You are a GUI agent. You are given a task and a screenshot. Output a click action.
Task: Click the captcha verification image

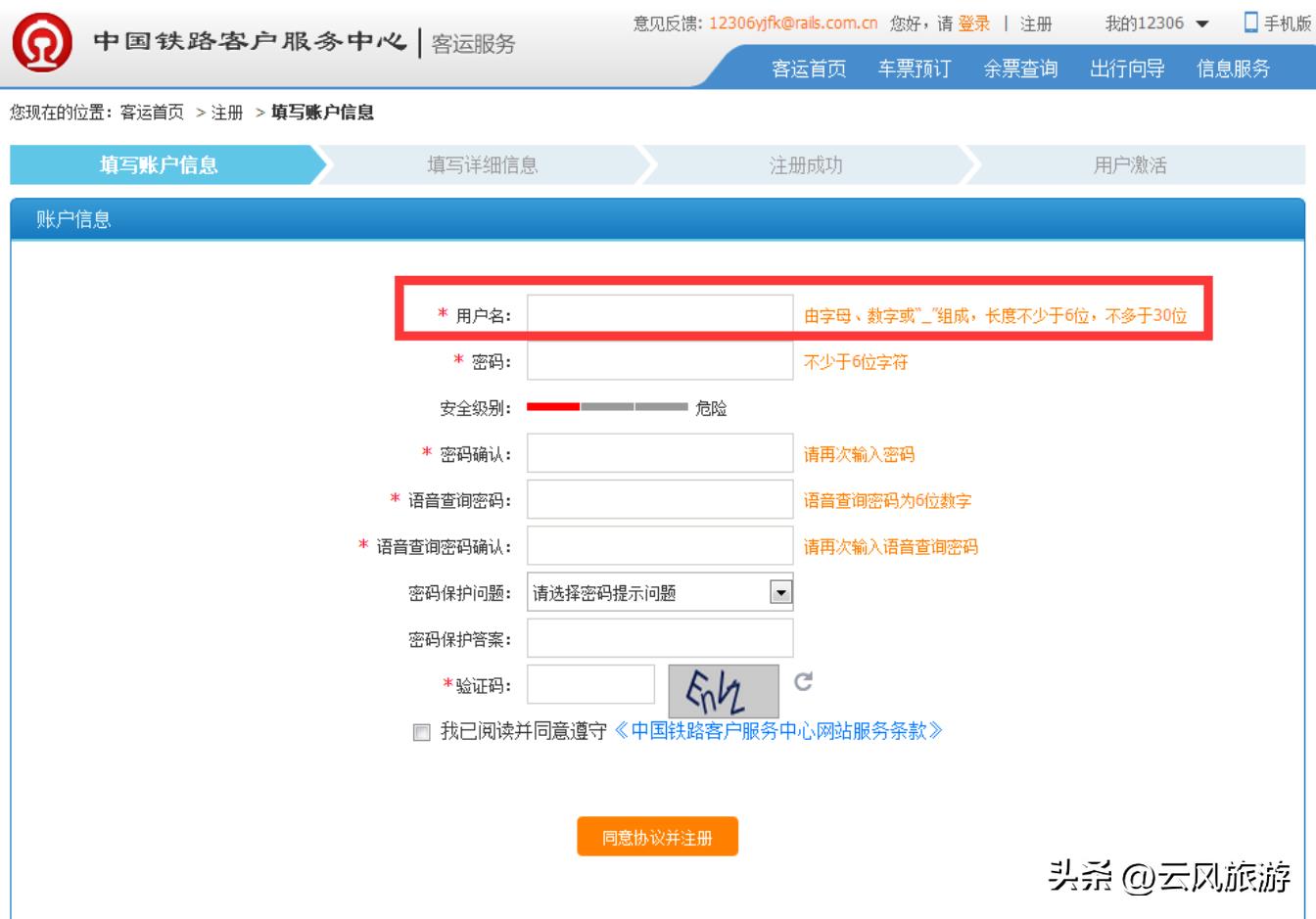pyautogui.click(x=724, y=690)
